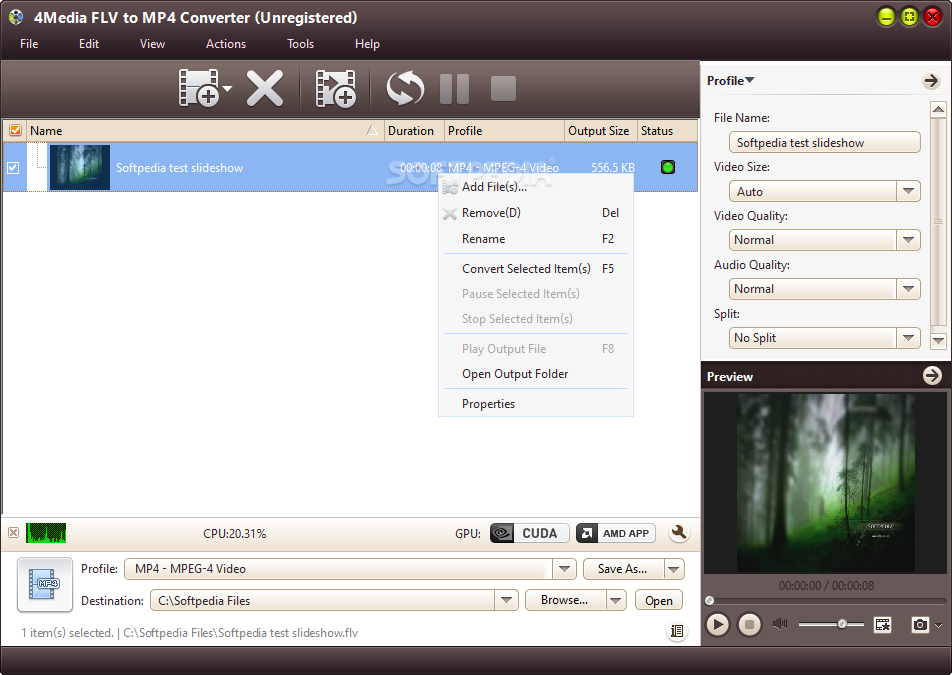The height and width of the screenshot is (675, 952).
Task: Expand the Profile panel title dropdown
Action: pyautogui.click(x=730, y=81)
